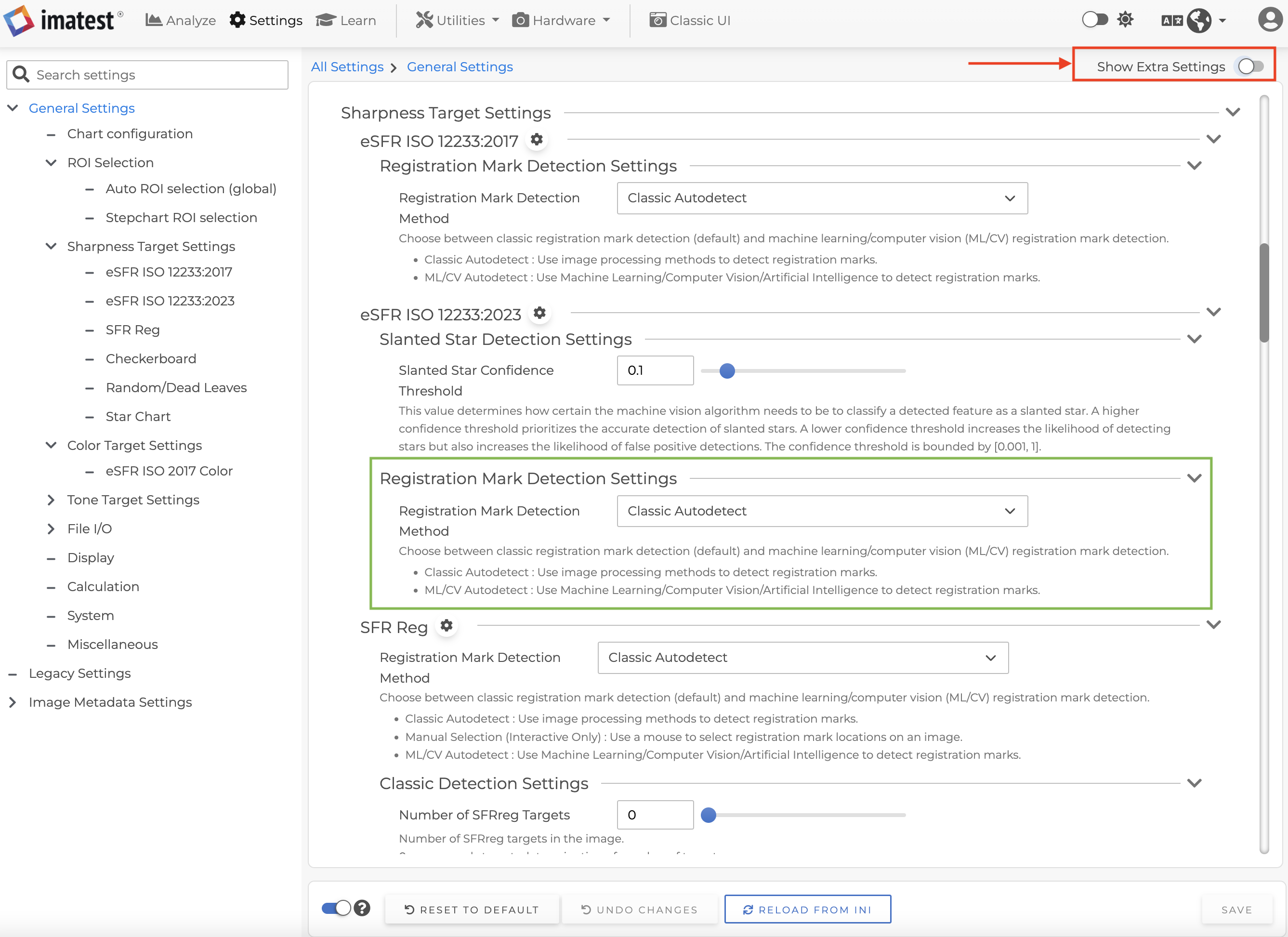The width and height of the screenshot is (1288, 937).
Task: Click the Classic UI icon
Action: point(657,20)
